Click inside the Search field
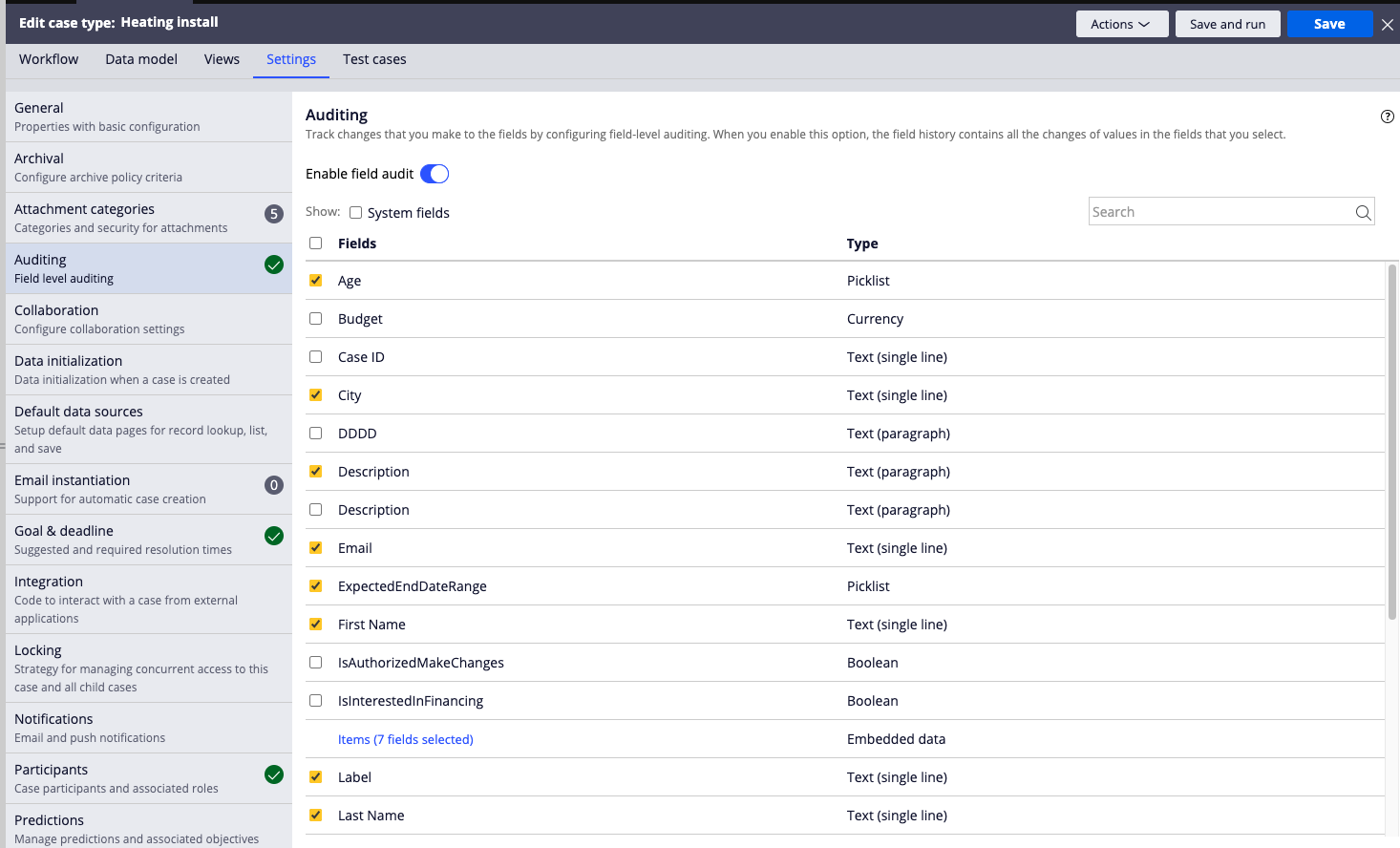 coord(1213,211)
